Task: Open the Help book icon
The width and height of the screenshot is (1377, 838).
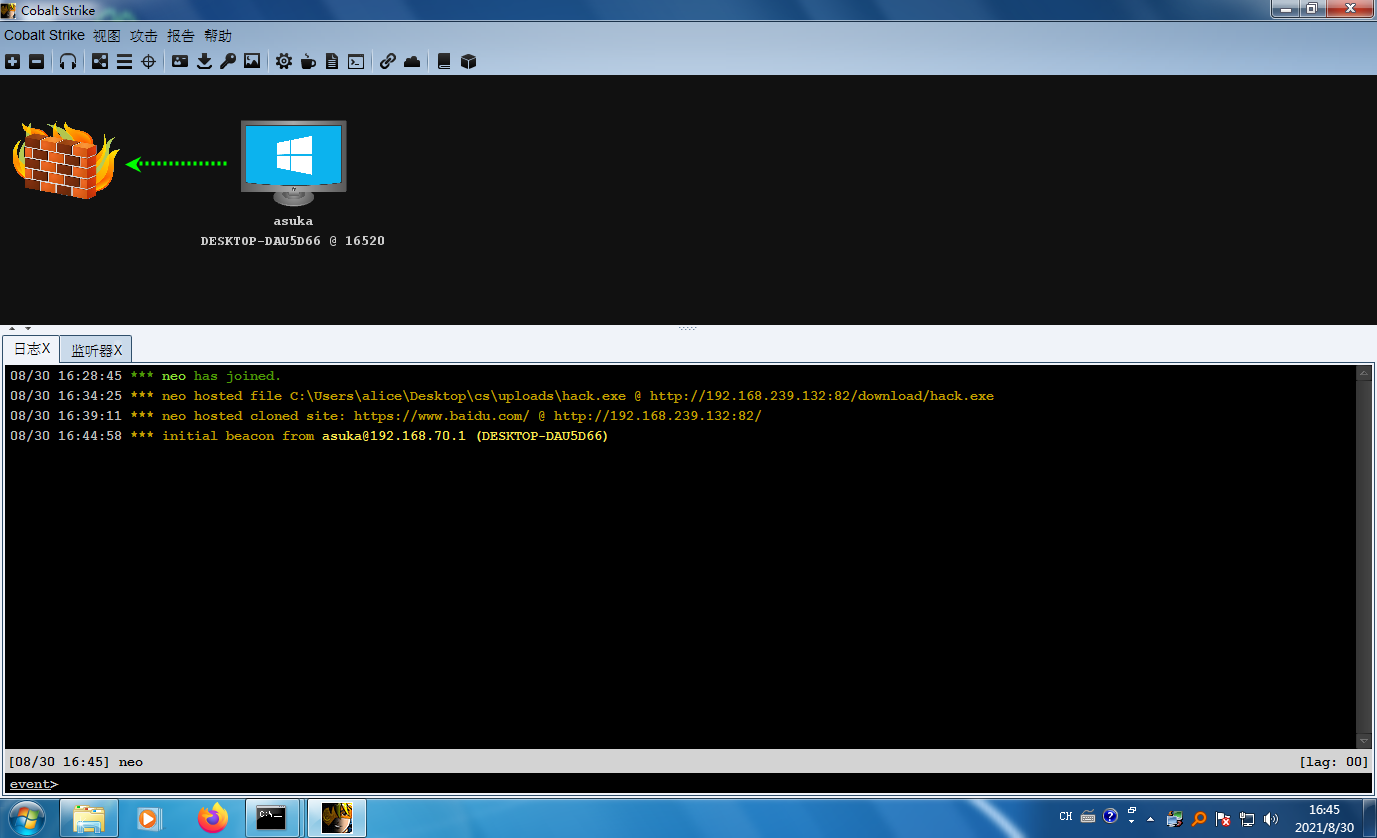Action: click(444, 61)
